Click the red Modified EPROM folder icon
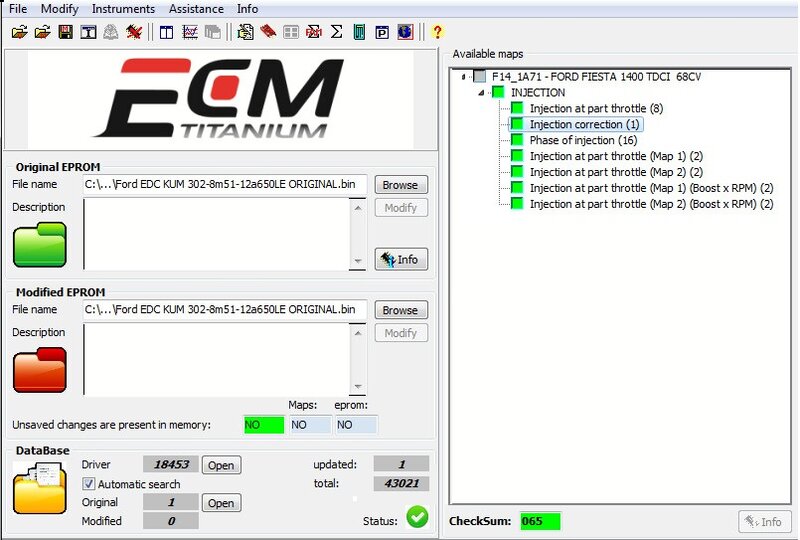This screenshot has width=800, height=540. coord(40,370)
